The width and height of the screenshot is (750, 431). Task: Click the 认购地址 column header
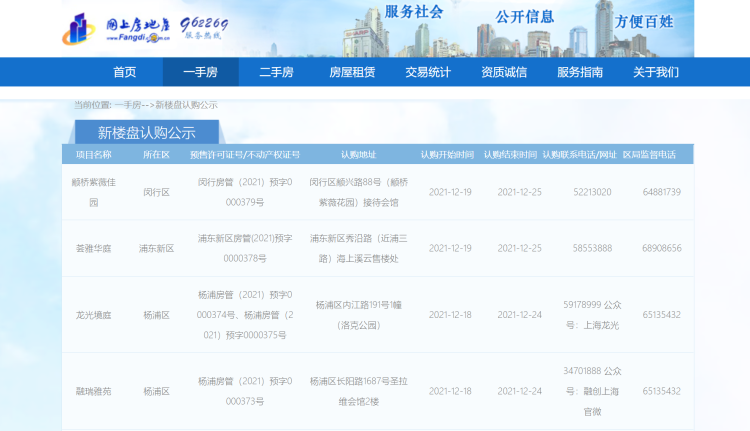click(x=359, y=155)
